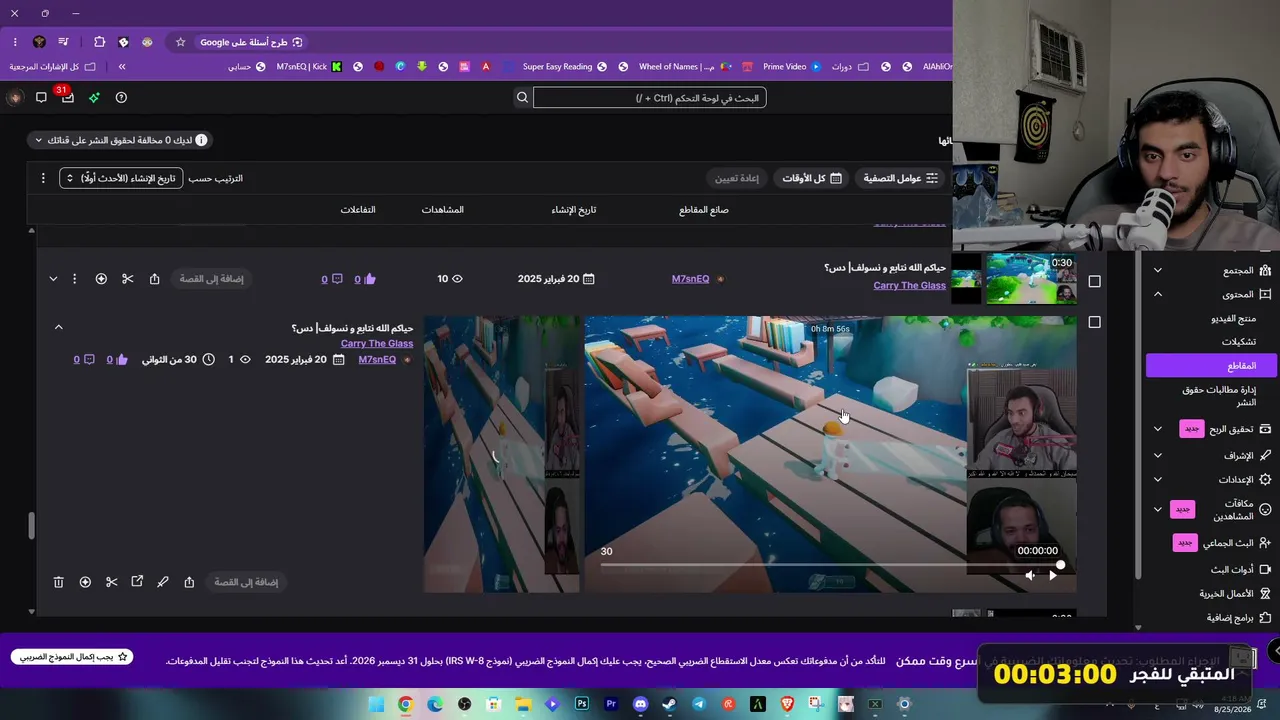Expand the تحقيق الربح sidebar section
1280x720 pixels.
[x=1158, y=429]
